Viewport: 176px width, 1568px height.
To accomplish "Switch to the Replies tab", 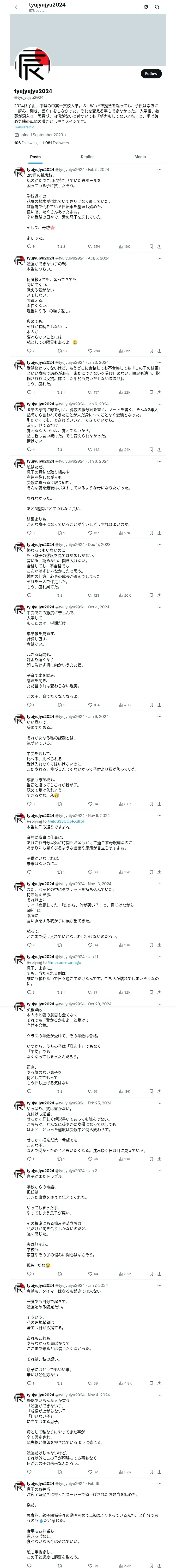I will [87, 157].
